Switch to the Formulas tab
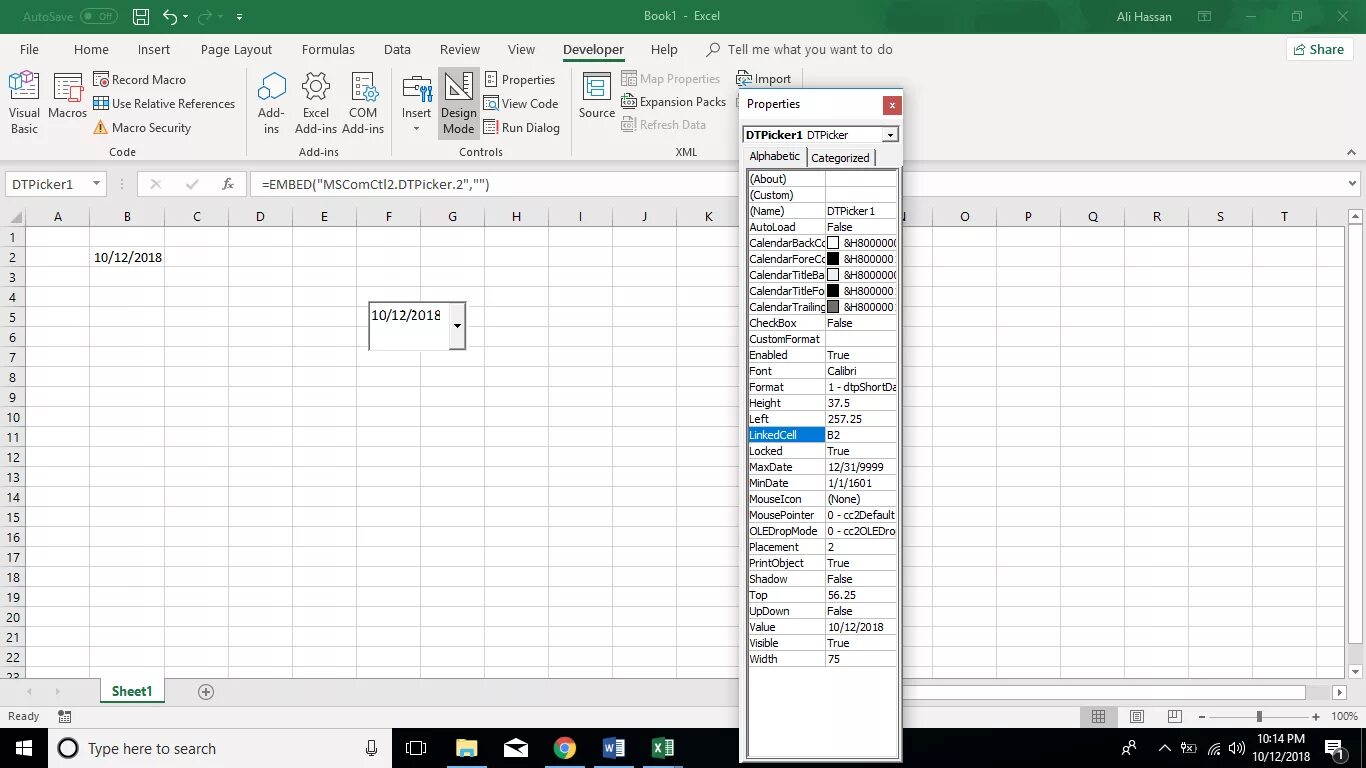The width and height of the screenshot is (1366, 768). click(328, 49)
